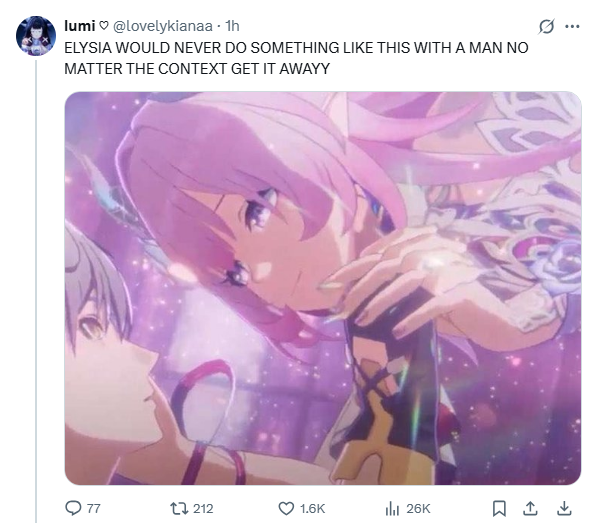Screen dimensions: 590x523
Task: Repost using the retweet arrows icon
Action: (x=178, y=509)
